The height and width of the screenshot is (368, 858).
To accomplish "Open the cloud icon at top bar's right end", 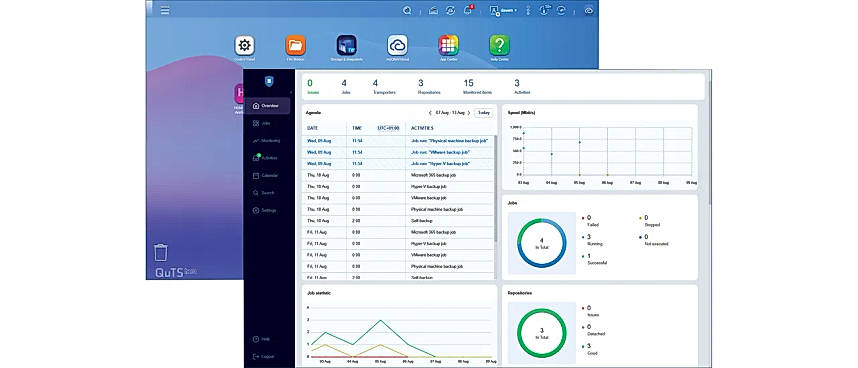I will 589,10.
